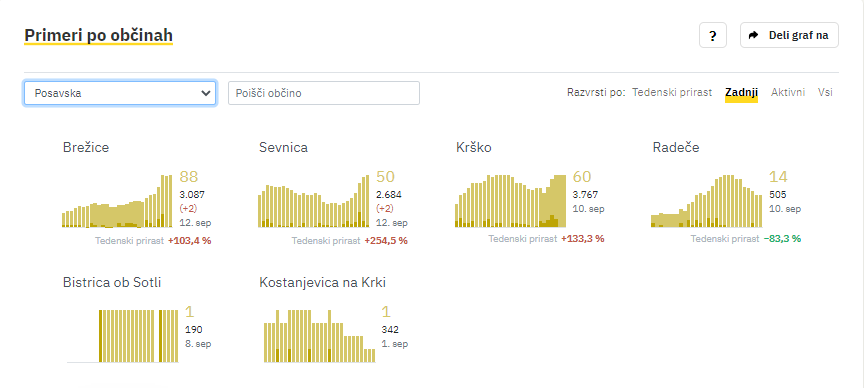Open the Kostanjevica na Krki bar chart
This screenshot has width=864, height=388.
320,336
